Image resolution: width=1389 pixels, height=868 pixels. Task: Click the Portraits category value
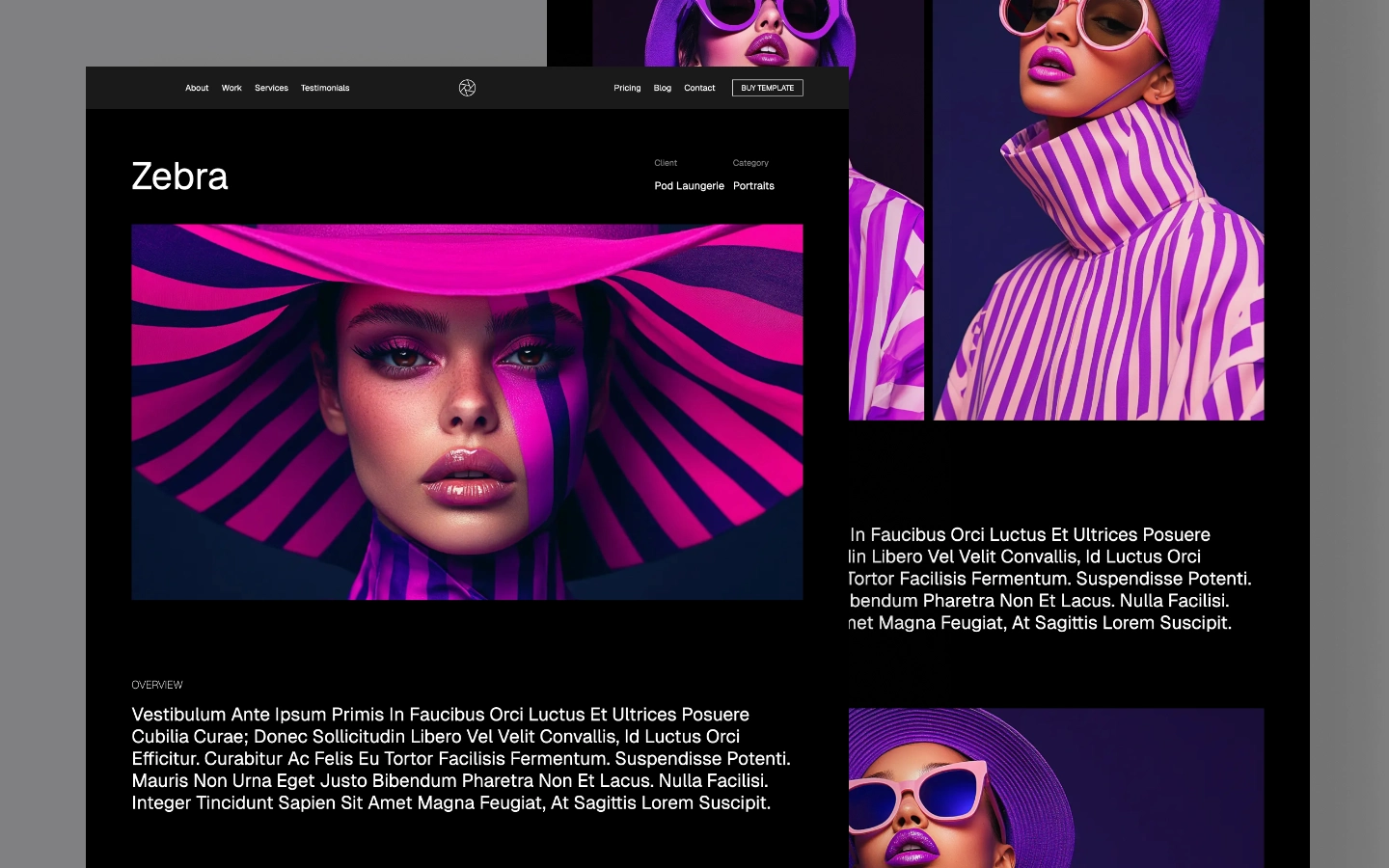click(x=753, y=186)
